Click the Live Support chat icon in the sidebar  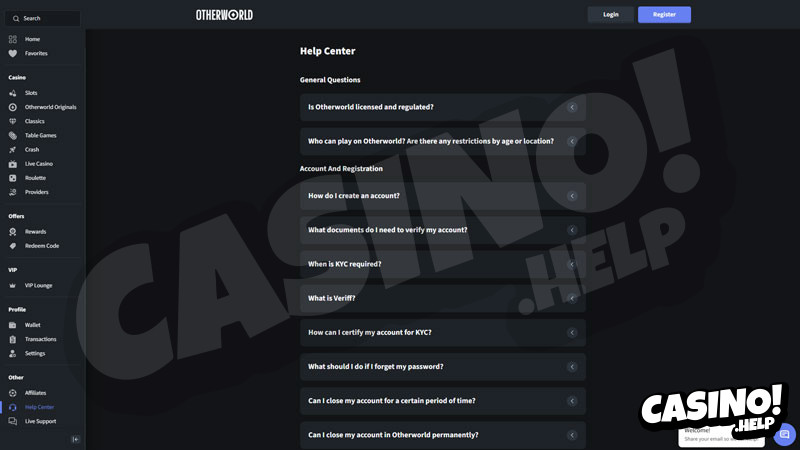tap(13, 421)
